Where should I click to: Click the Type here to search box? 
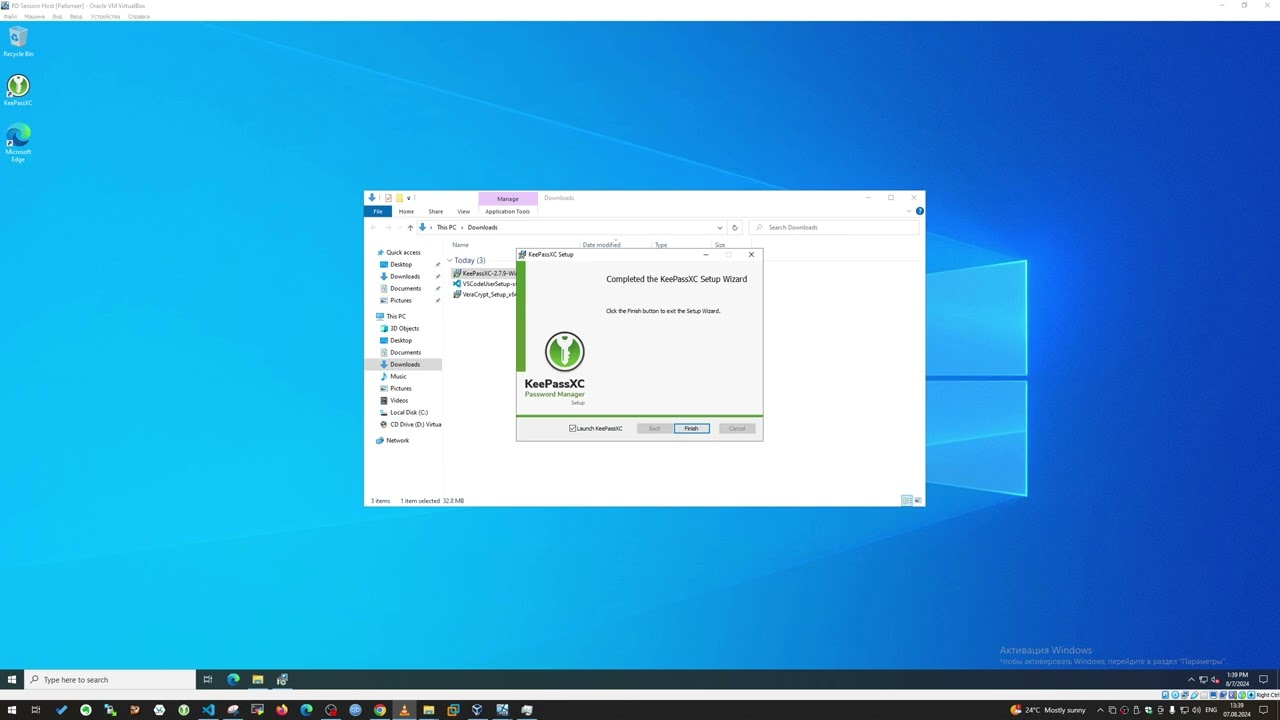(x=110, y=679)
